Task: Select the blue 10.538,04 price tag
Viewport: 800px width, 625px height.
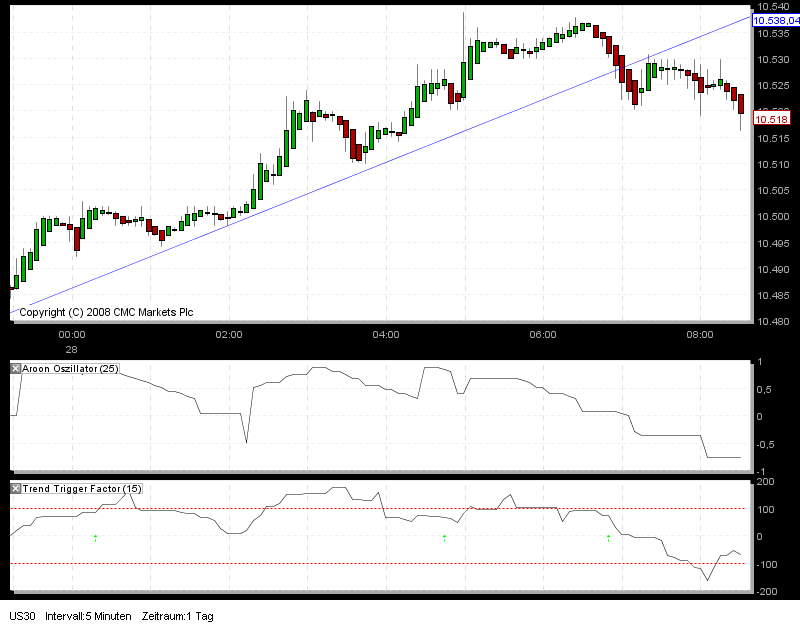Action: point(775,19)
